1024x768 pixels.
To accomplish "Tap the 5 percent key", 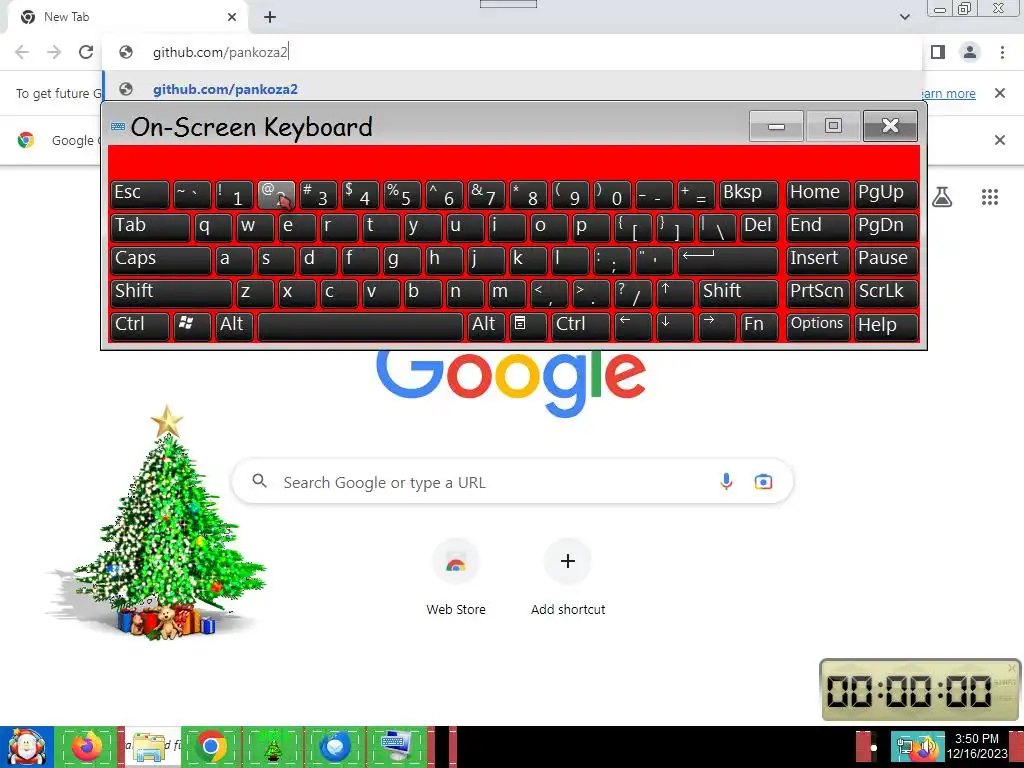I will pos(402,195).
